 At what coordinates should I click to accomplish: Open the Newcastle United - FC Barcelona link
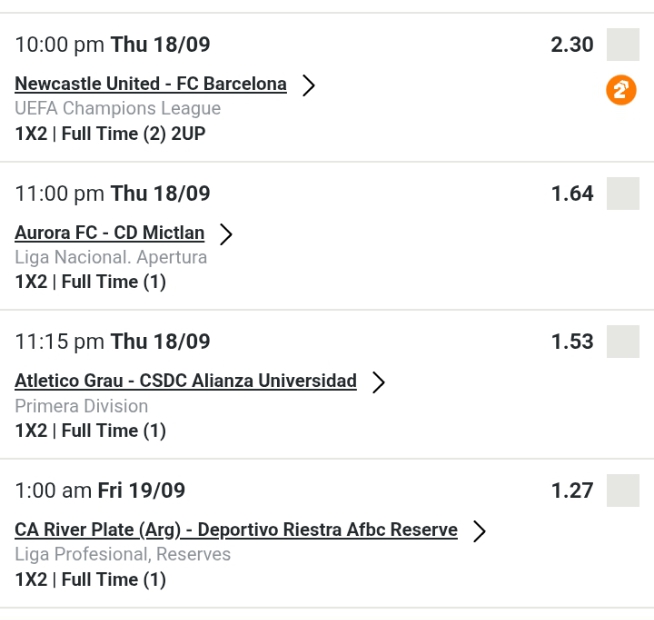(x=150, y=84)
